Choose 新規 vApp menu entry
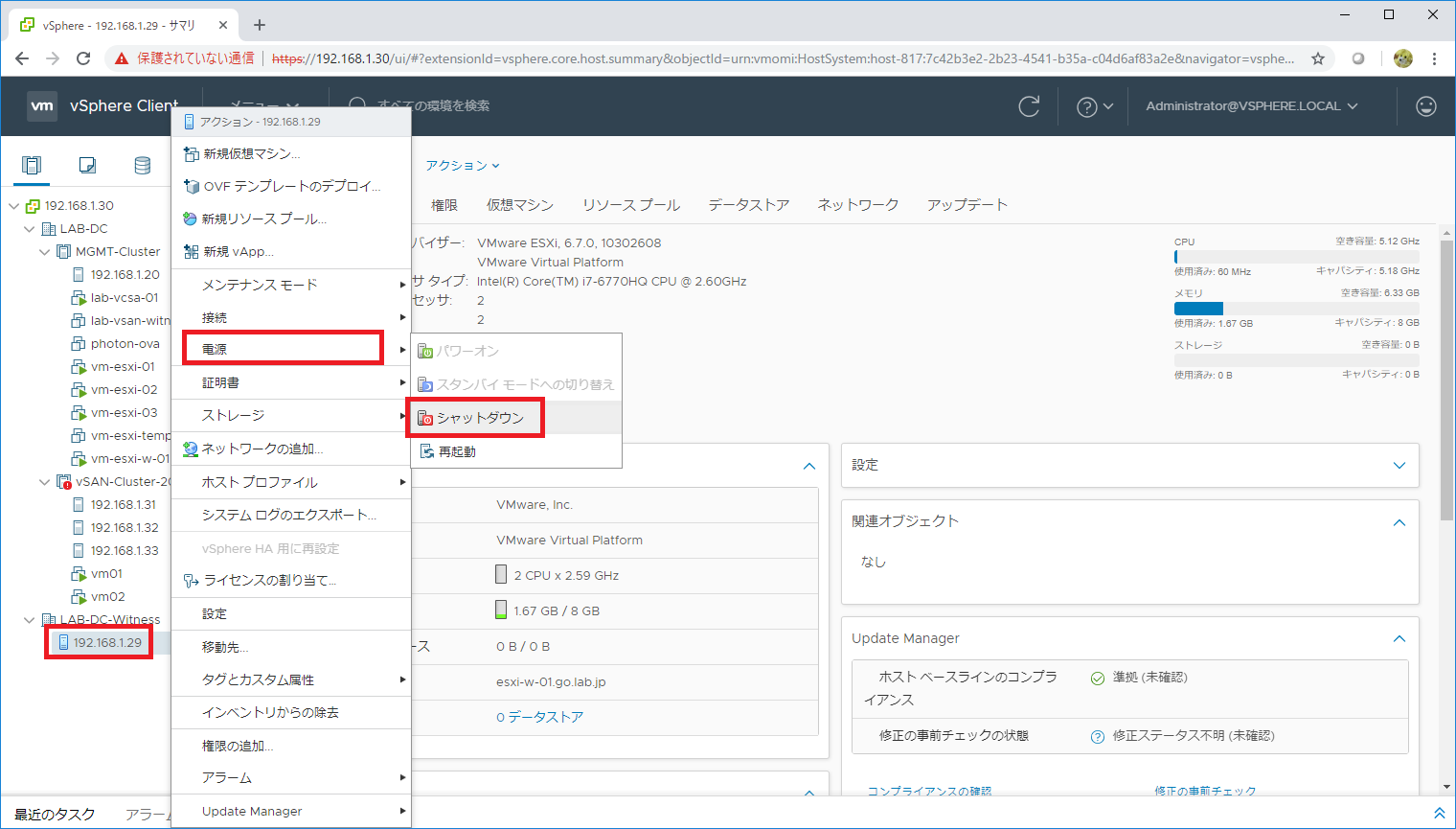Viewport: 1456px width, 829px height. (x=291, y=251)
